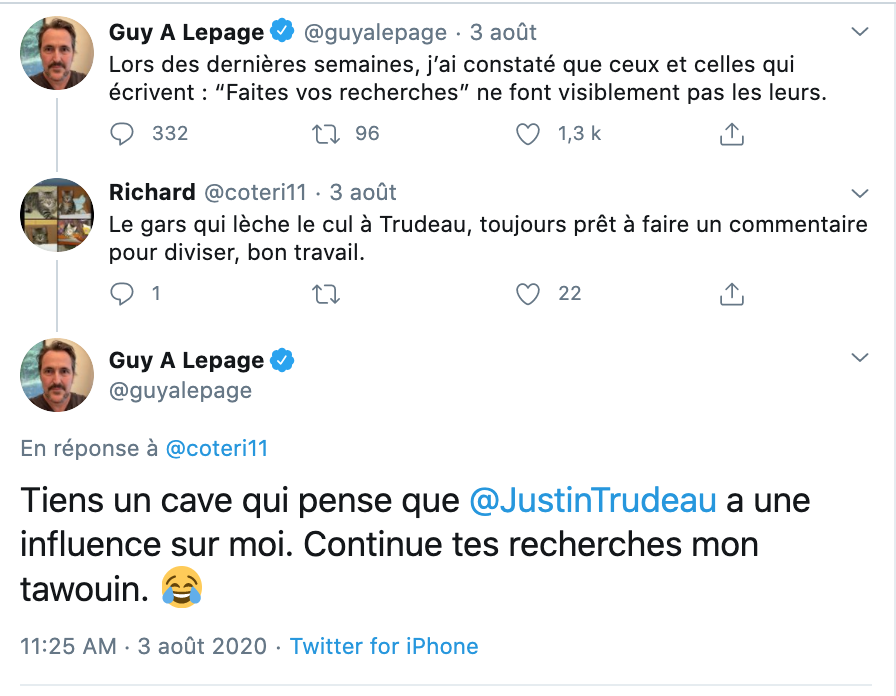Open Richard's profile via his display name
Viewport: 896px width, 696px height.
click(x=152, y=193)
